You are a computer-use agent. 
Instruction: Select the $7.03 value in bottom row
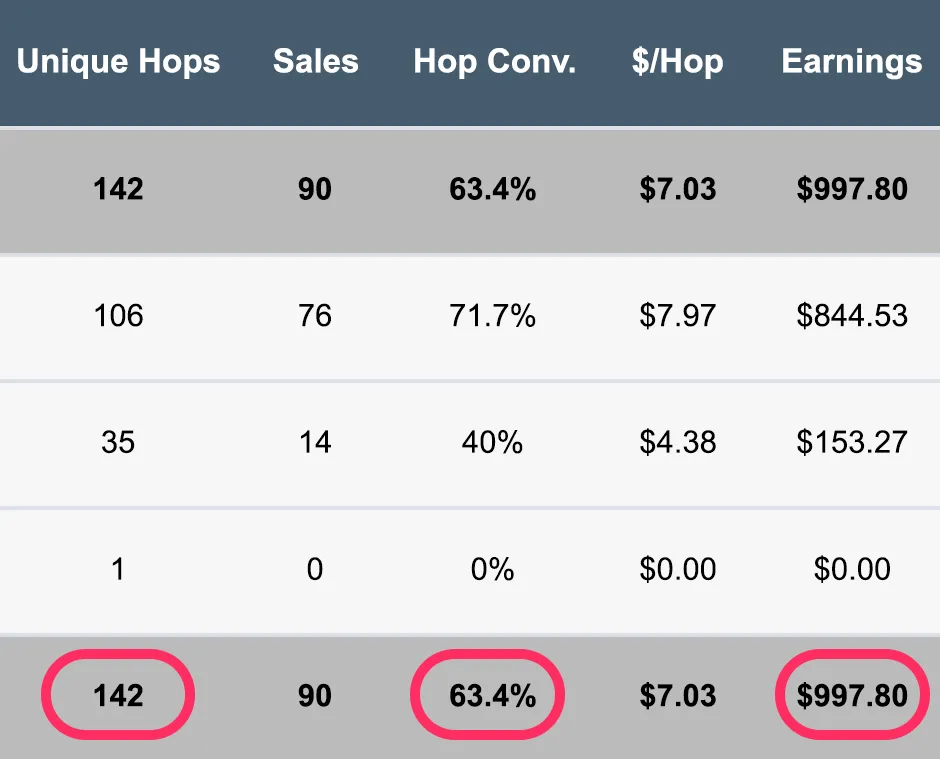(677, 695)
